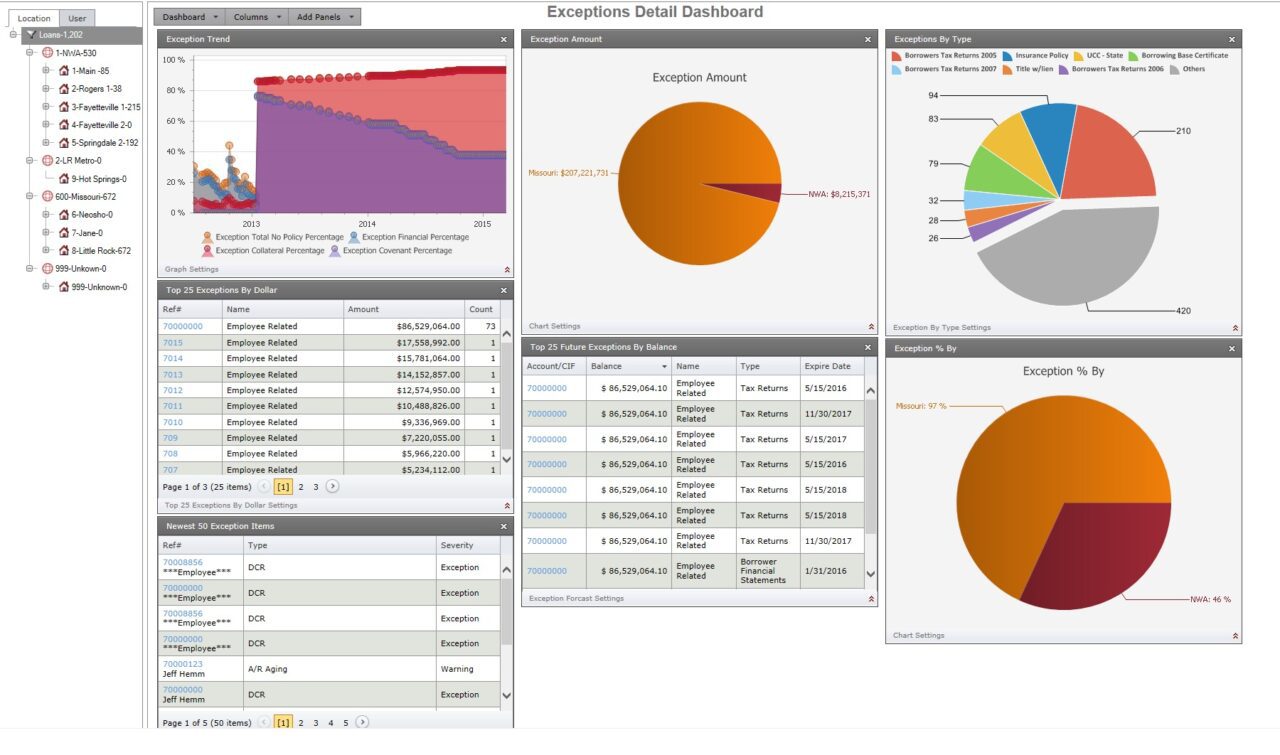This screenshot has height=755, width=1280.
Task: Click the 9-Hot Springs-0 house icon
Action: [x=64, y=178]
